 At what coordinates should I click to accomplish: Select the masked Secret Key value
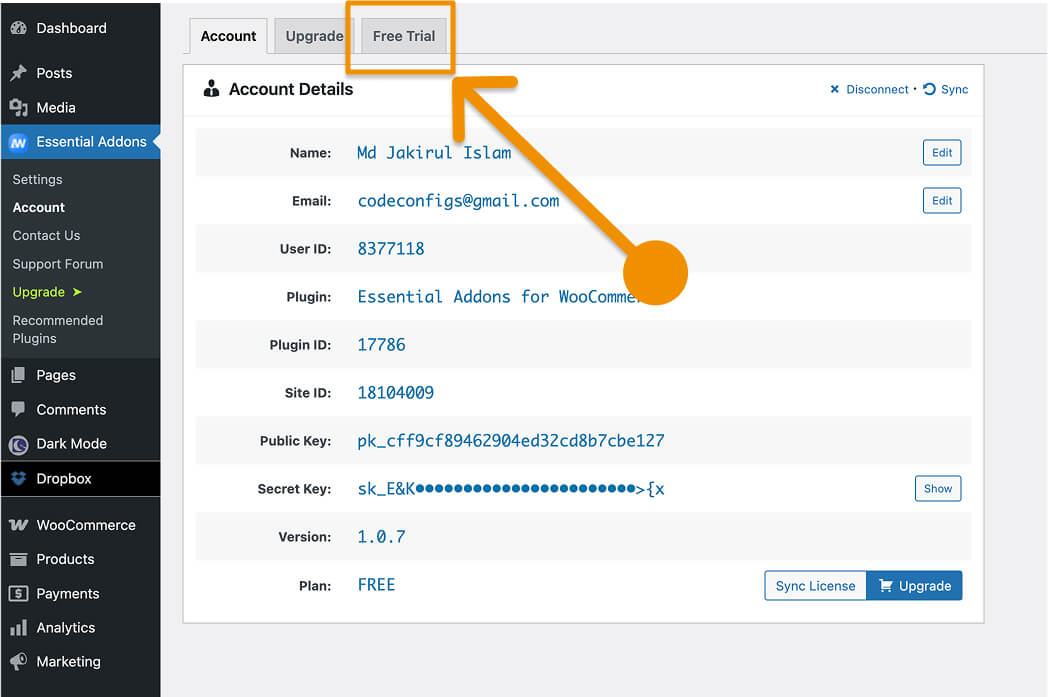pyautogui.click(x=511, y=489)
